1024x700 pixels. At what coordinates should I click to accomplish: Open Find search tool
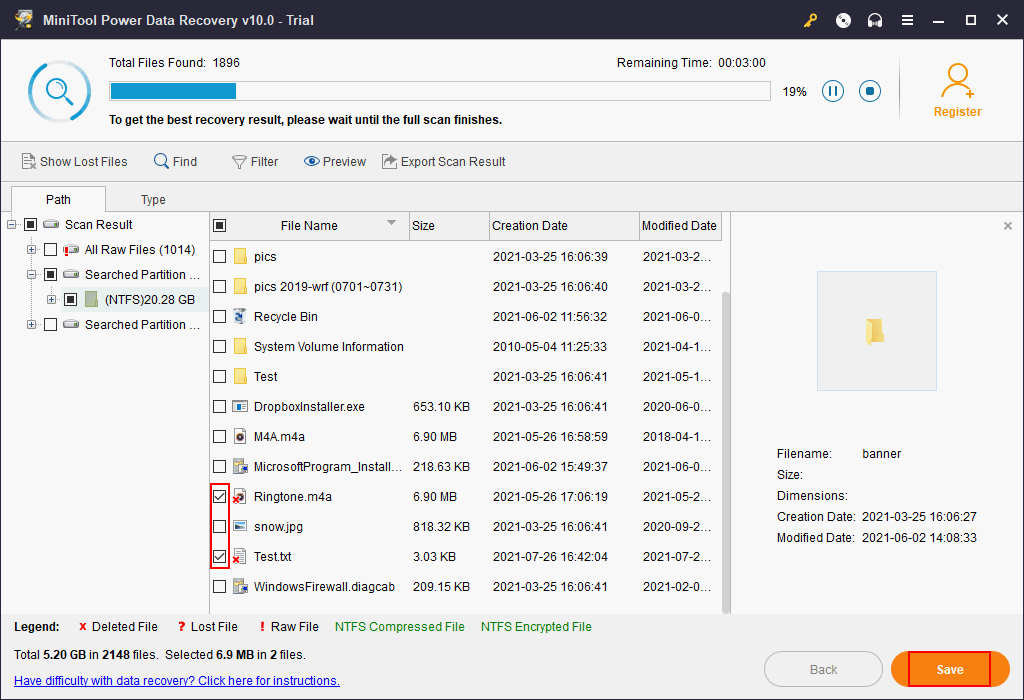tap(175, 161)
